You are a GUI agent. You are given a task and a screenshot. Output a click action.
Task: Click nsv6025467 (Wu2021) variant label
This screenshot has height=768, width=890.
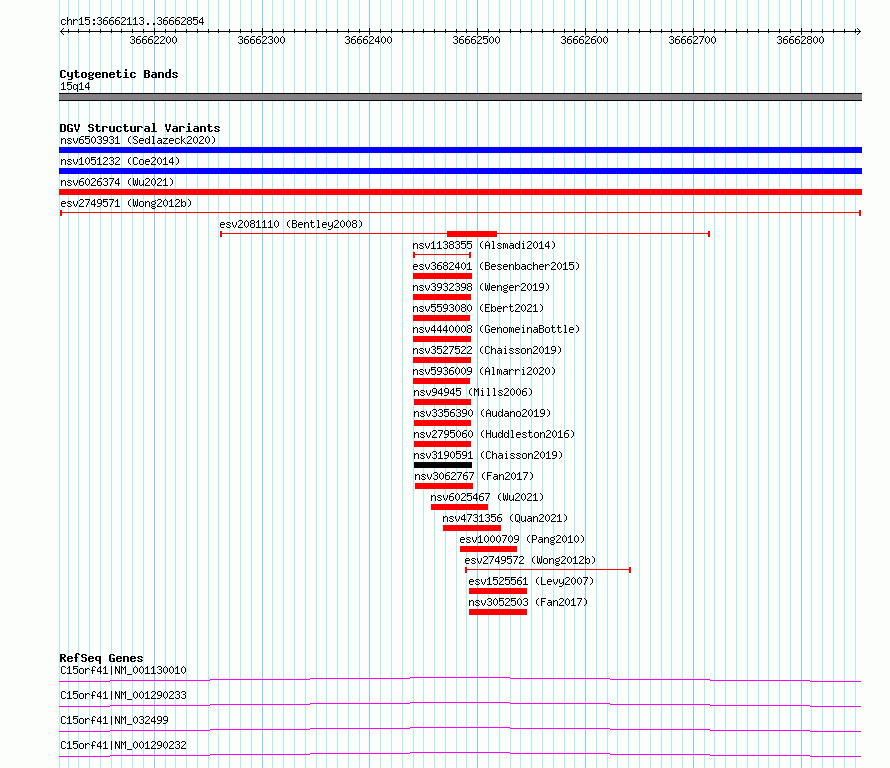coord(487,497)
